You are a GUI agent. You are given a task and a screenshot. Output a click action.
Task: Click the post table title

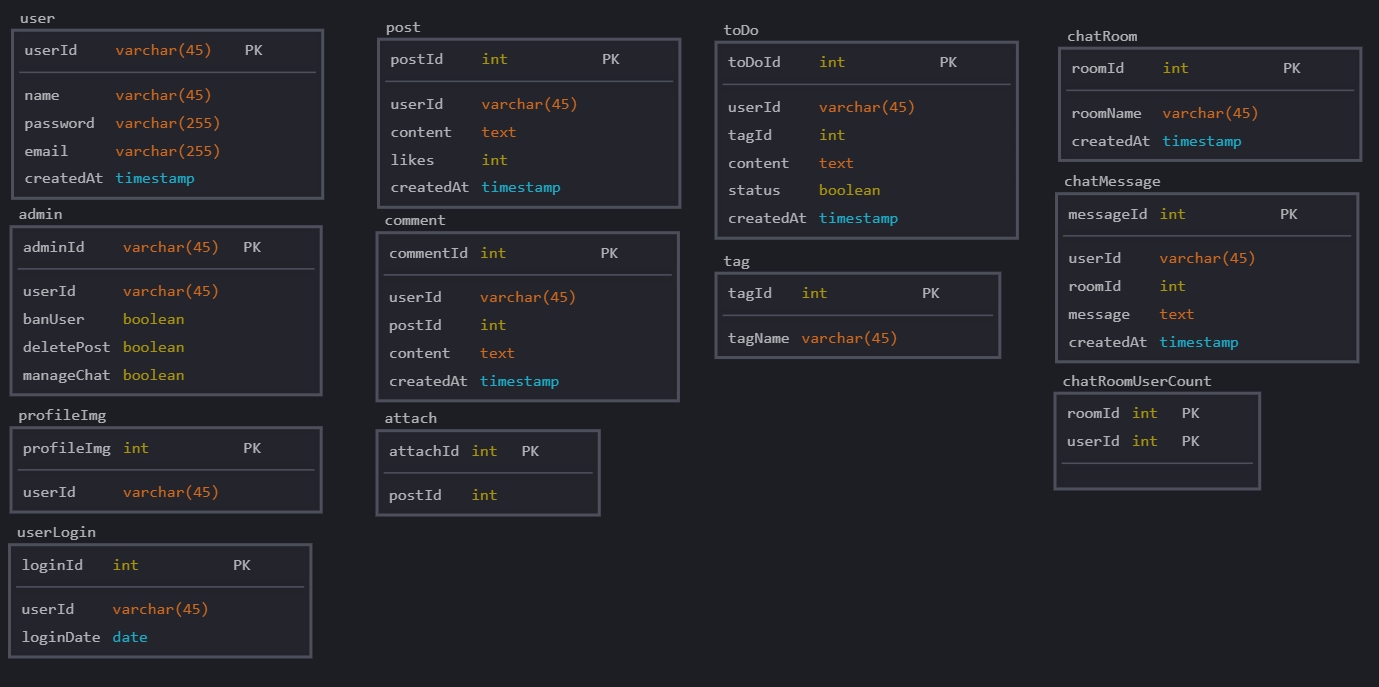point(403,27)
